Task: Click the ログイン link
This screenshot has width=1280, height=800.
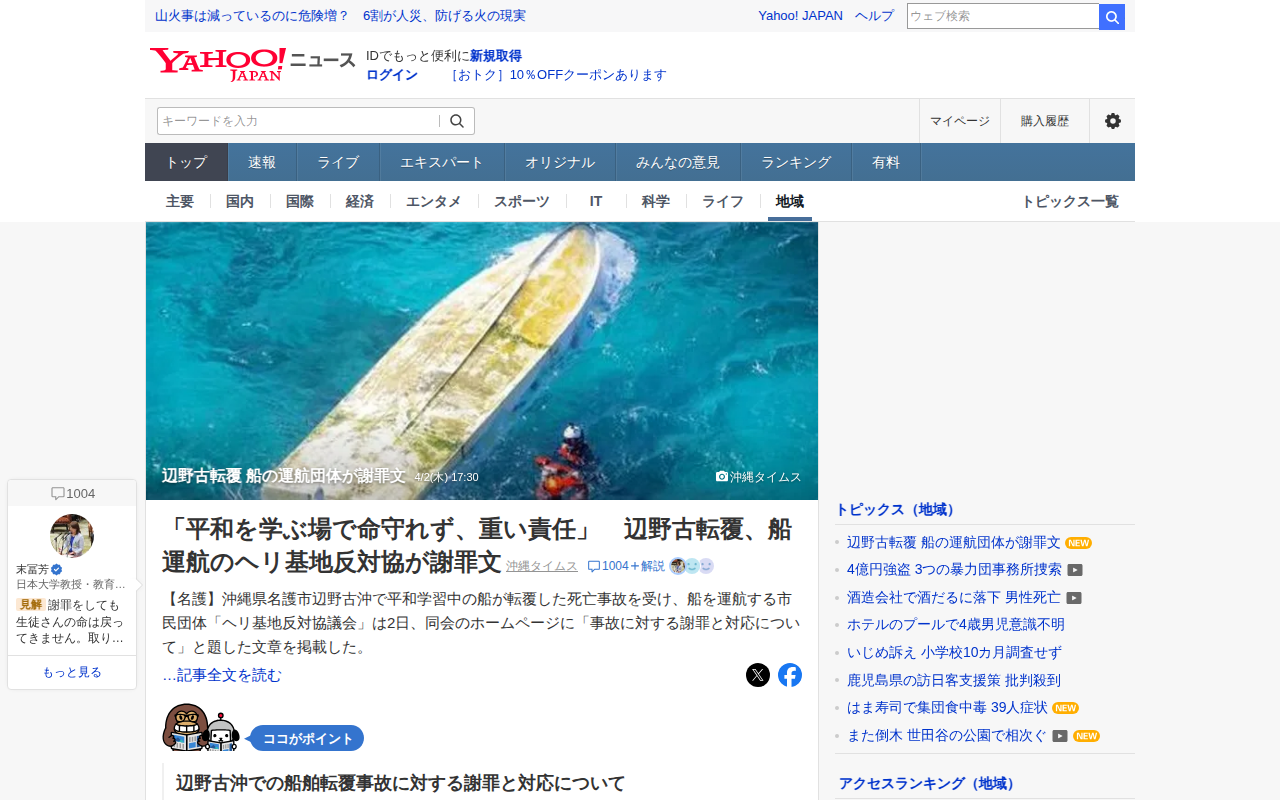Action: (x=392, y=75)
